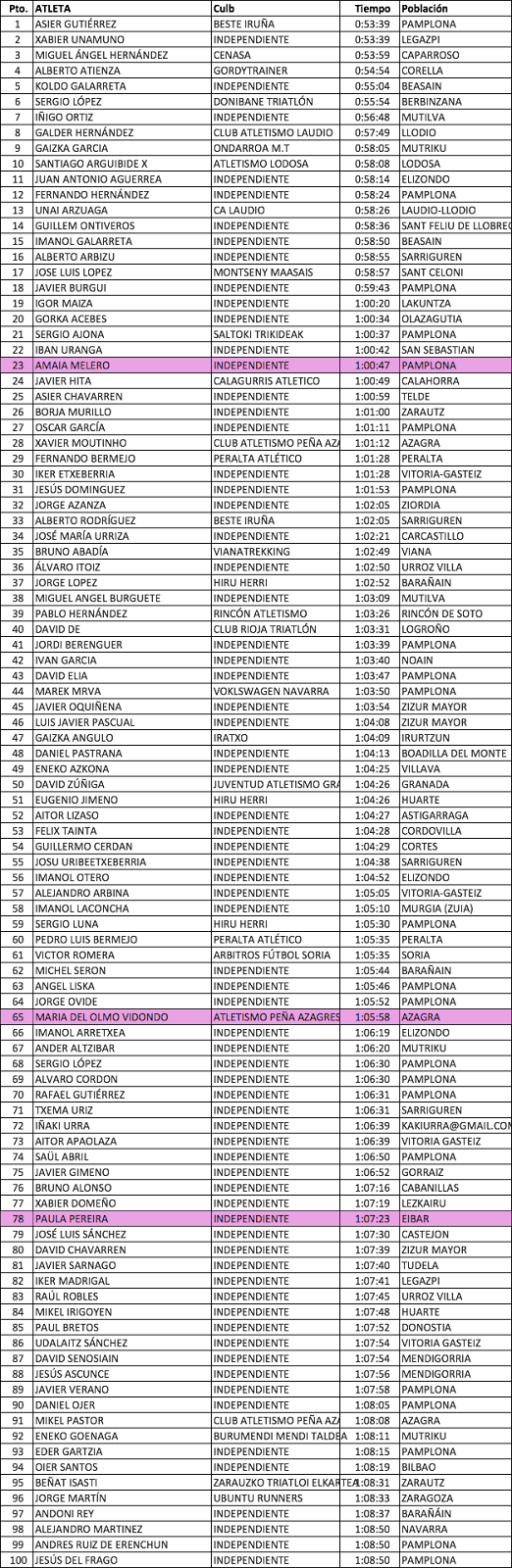Select the ONDARROA M.T club cell

(251, 148)
